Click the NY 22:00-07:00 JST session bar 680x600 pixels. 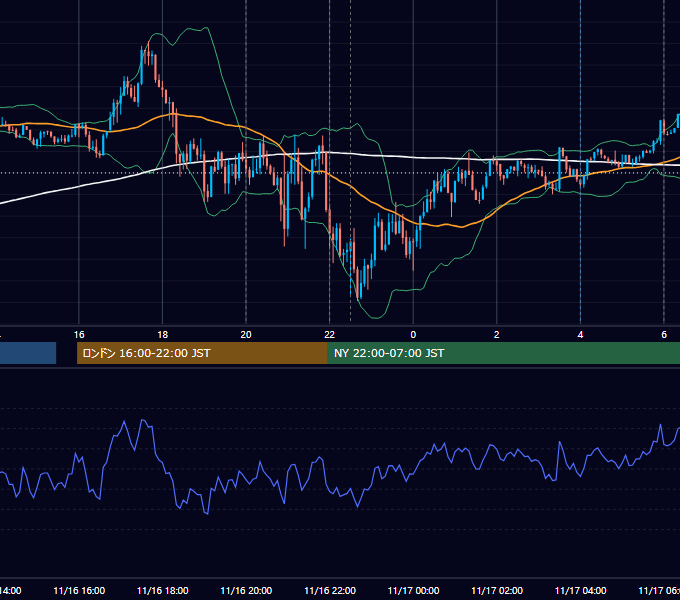503,353
